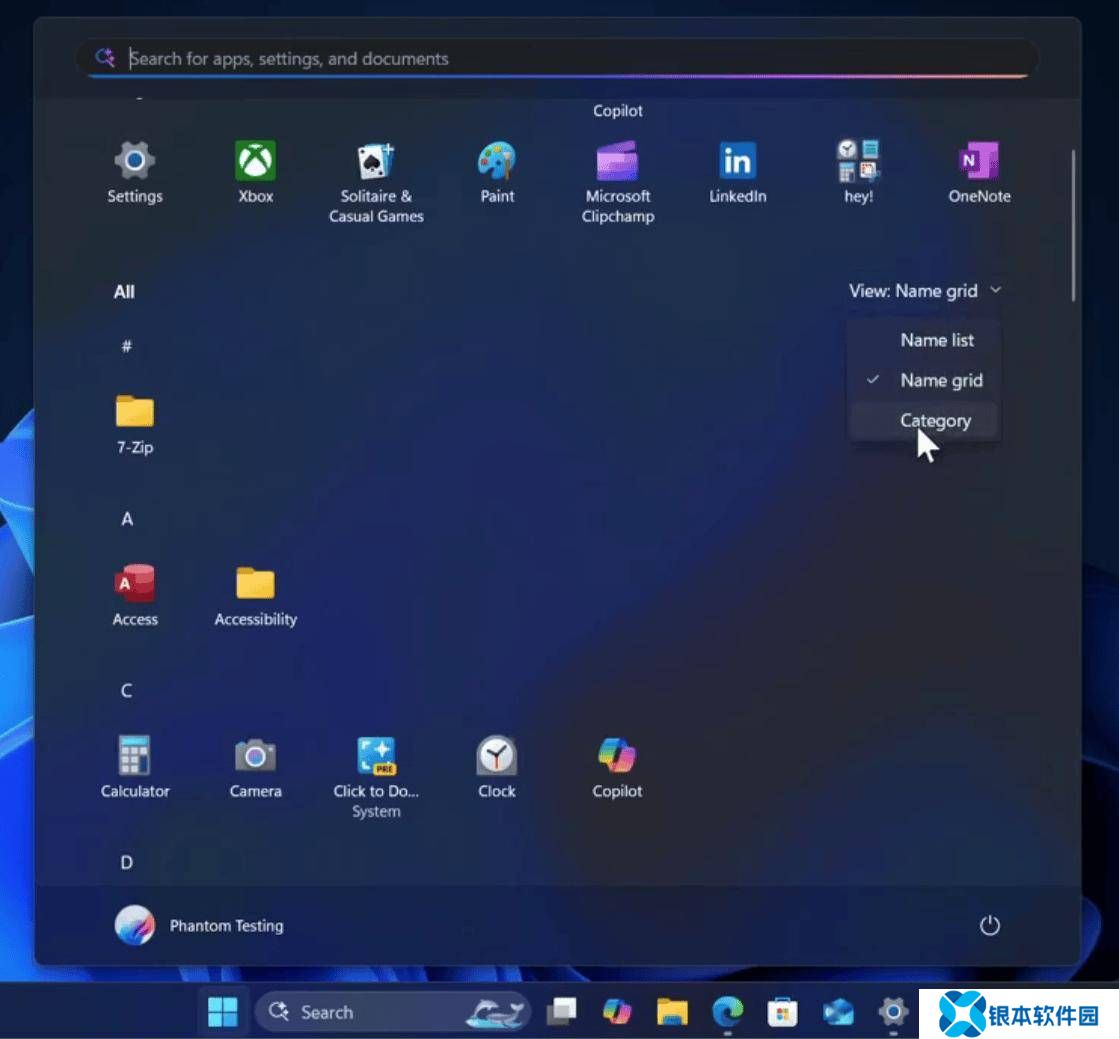Click the All apps heading
This screenshot has width=1119, height=1039.
(124, 292)
